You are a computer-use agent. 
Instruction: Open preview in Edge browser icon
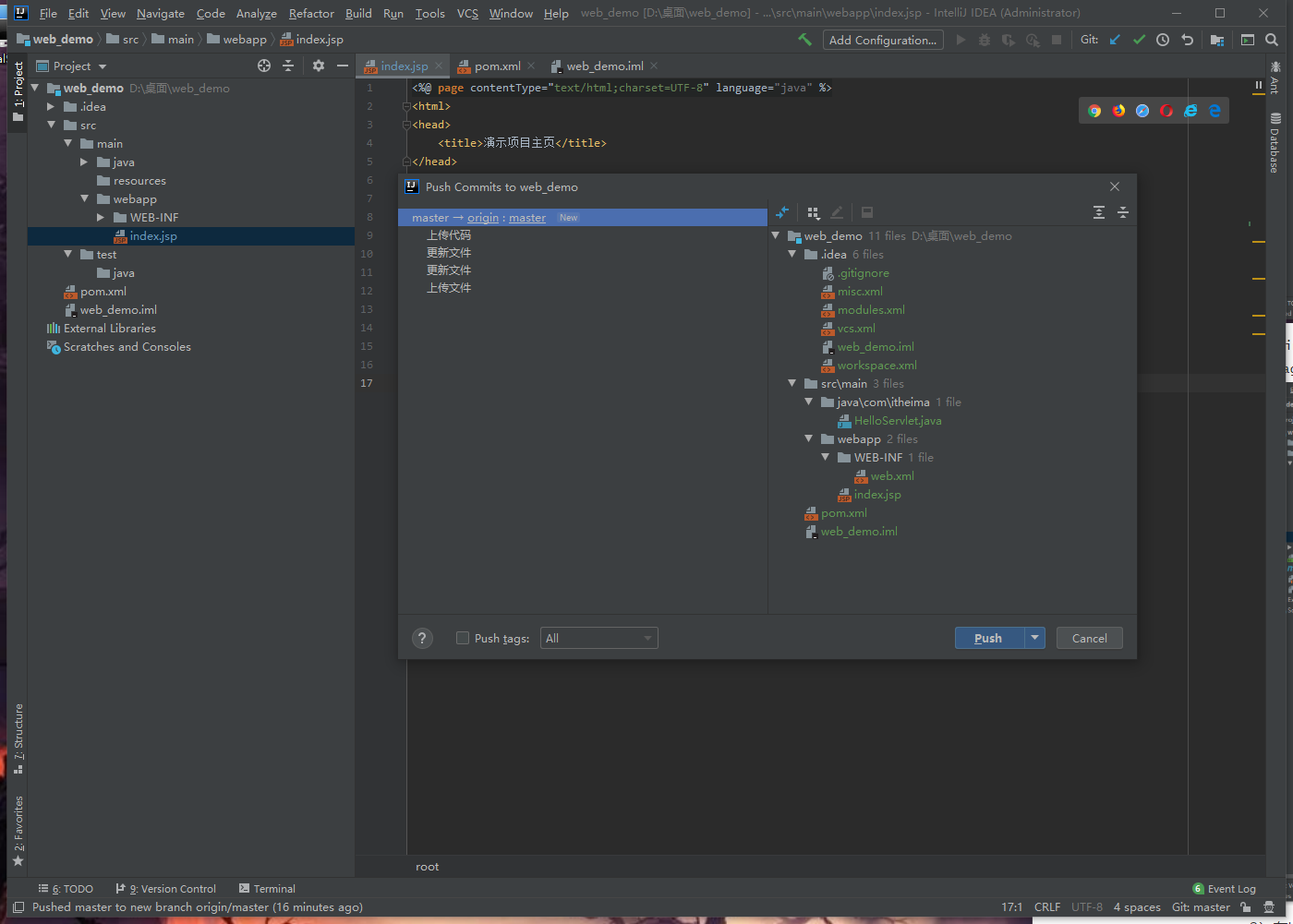coord(1214,111)
